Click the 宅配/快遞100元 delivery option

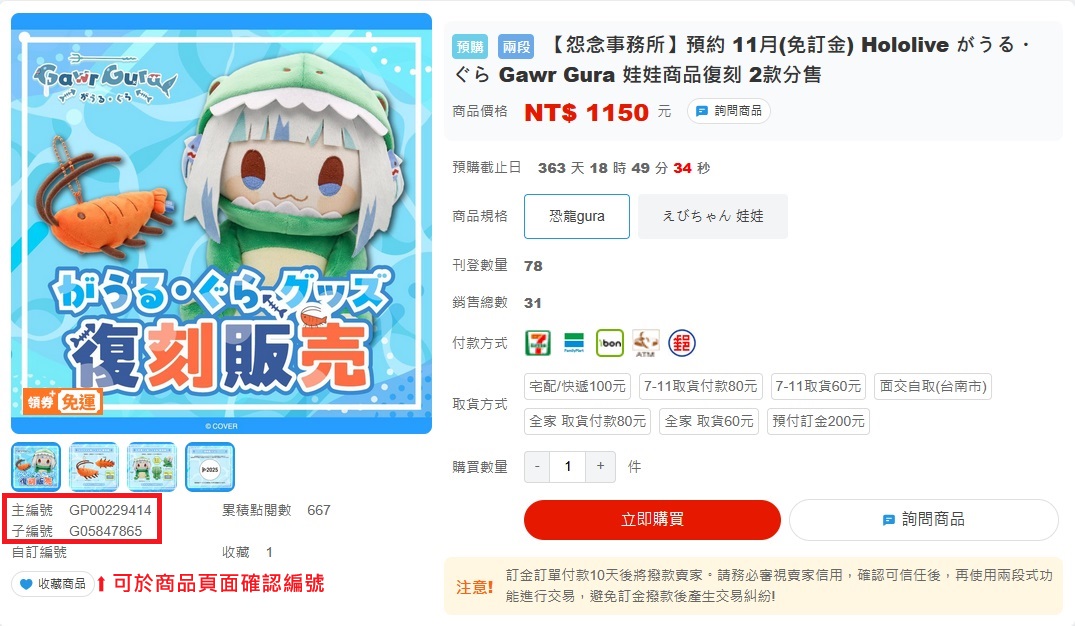(x=577, y=387)
